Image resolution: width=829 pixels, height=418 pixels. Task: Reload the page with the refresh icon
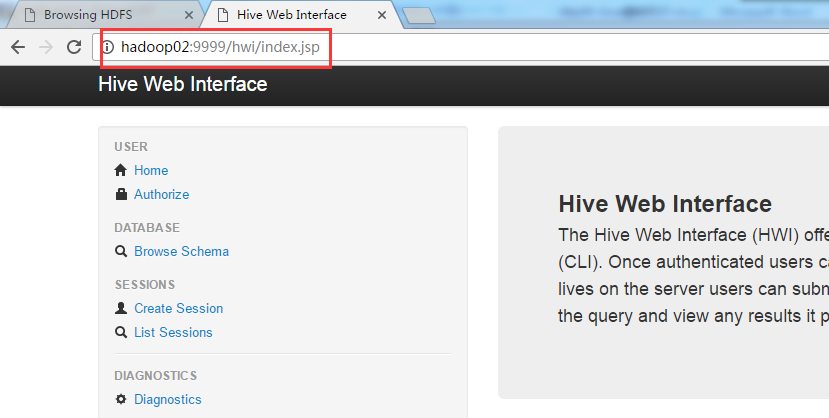pyautogui.click(x=74, y=47)
